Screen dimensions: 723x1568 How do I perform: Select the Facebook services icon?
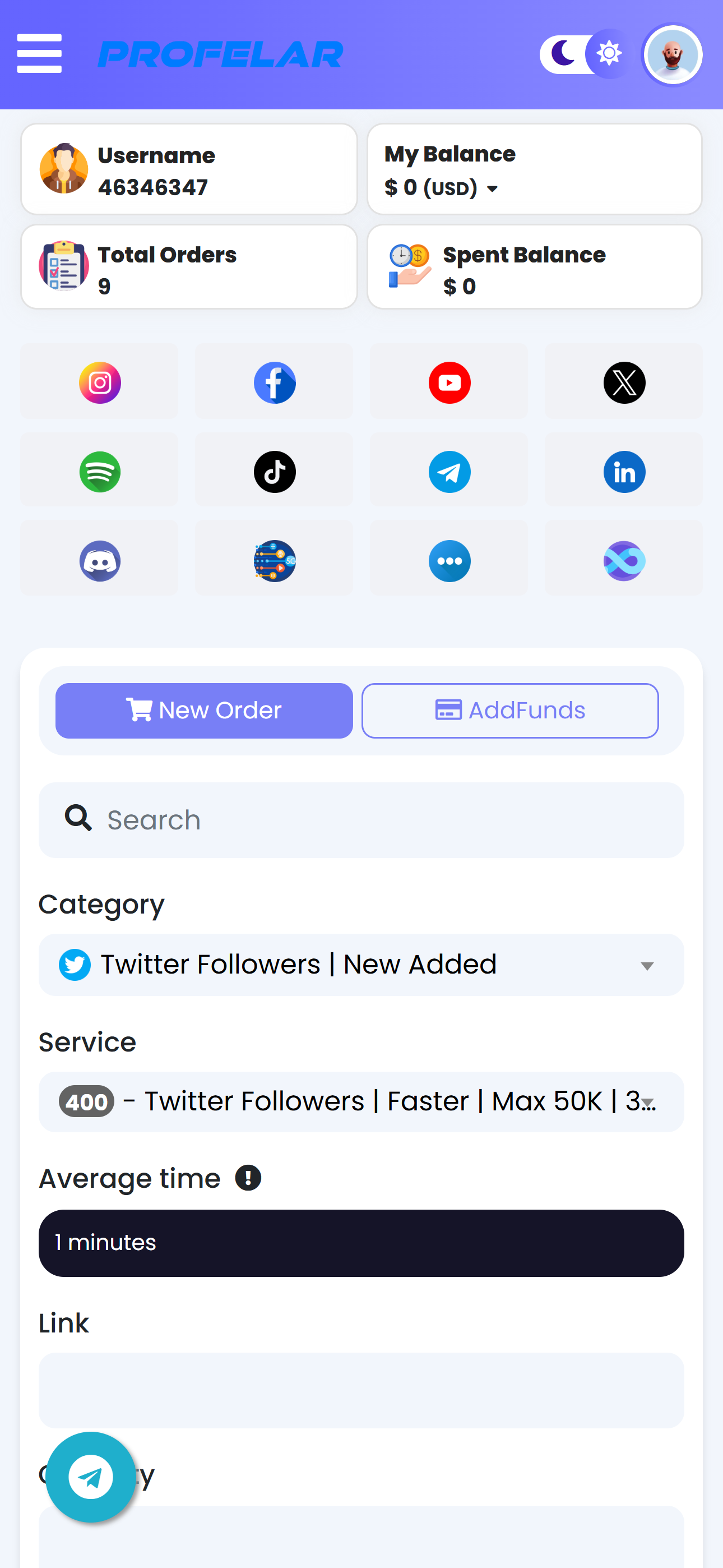(275, 383)
